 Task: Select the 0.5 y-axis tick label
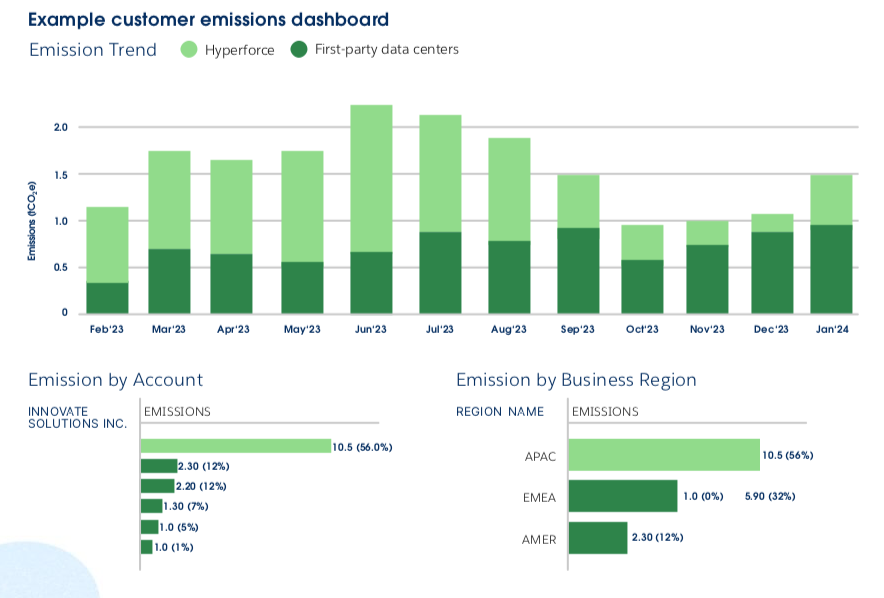point(61,267)
